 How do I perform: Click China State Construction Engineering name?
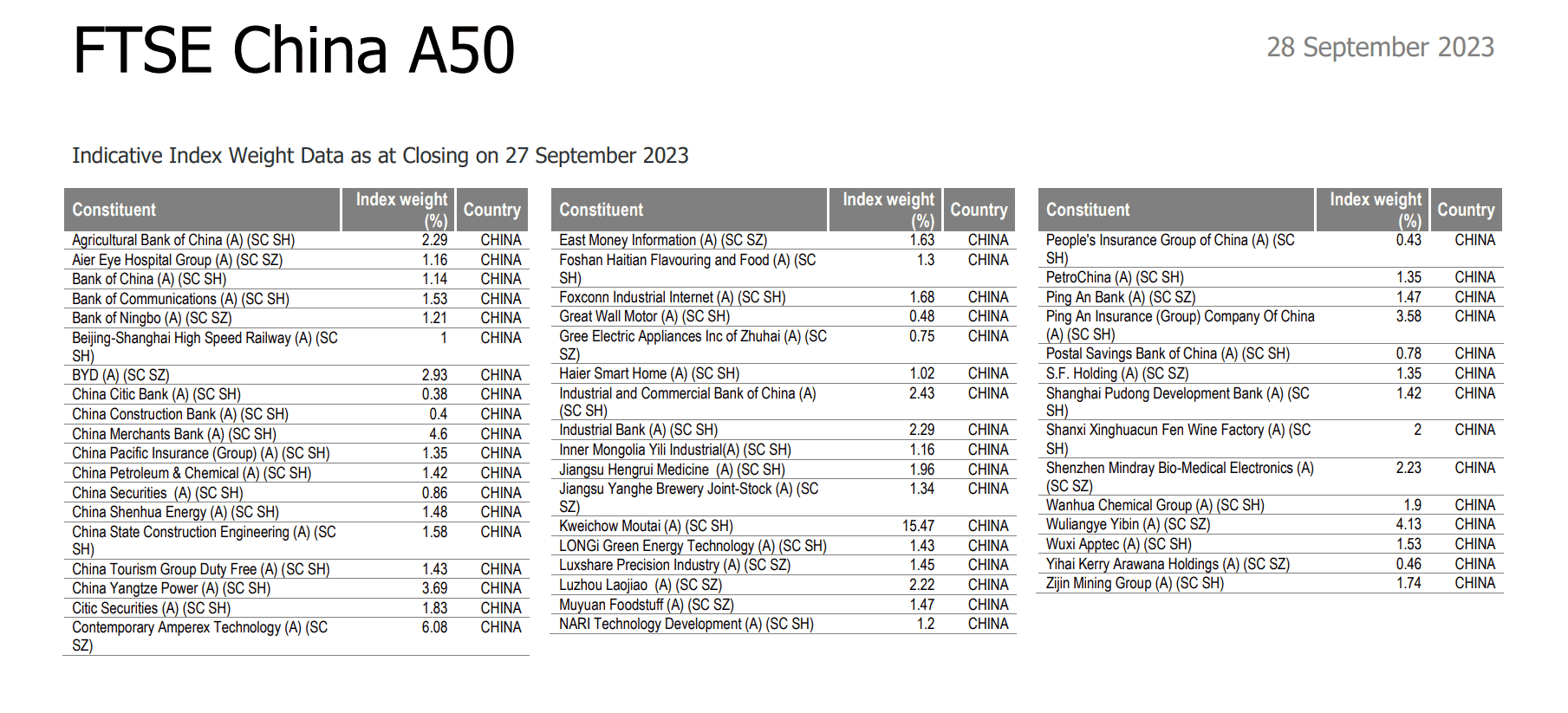[x=204, y=541]
